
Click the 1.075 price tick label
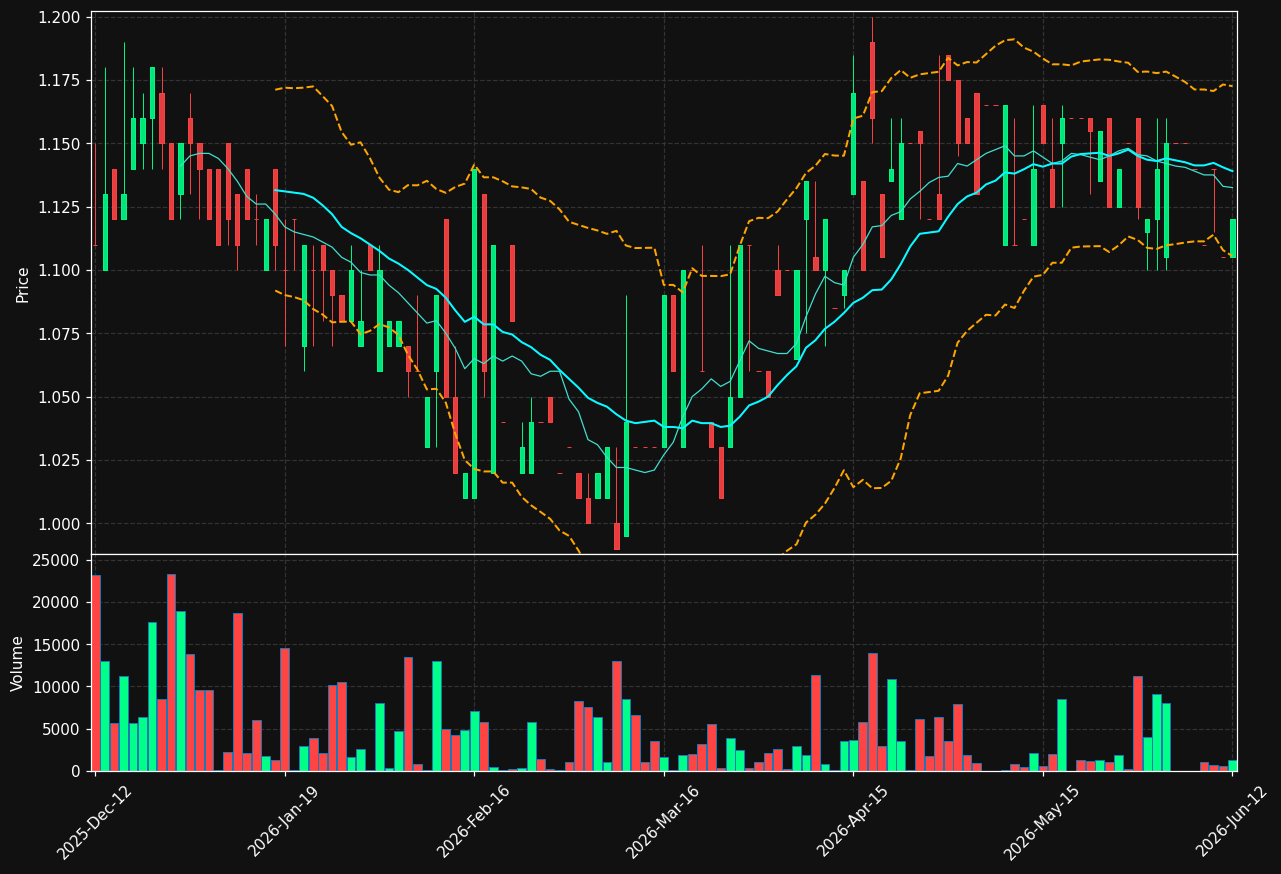click(x=62, y=334)
